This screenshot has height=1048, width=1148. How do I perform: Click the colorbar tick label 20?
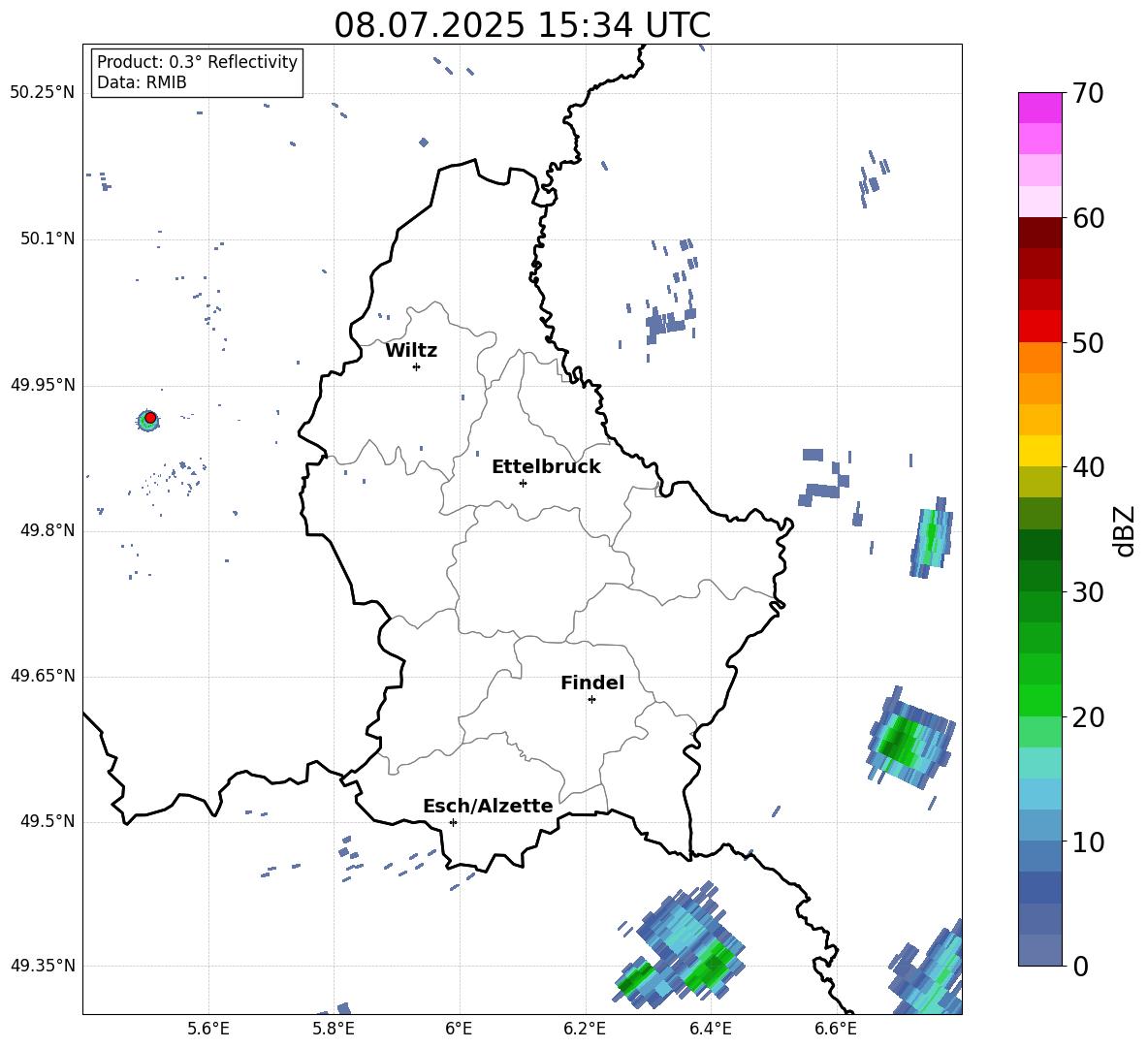[1089, 716]
